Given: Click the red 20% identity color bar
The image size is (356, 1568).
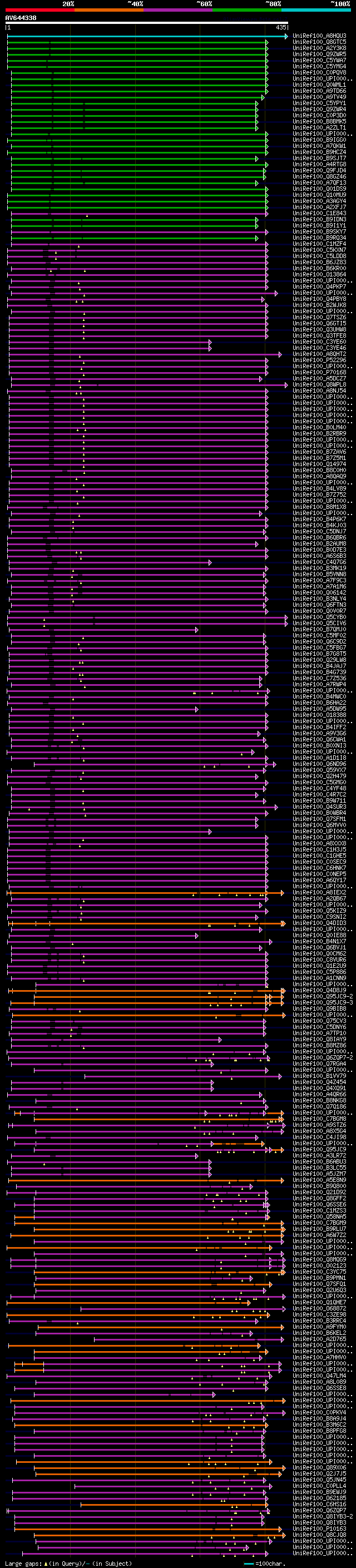Looking at the screenshot, I should (39, 10).
